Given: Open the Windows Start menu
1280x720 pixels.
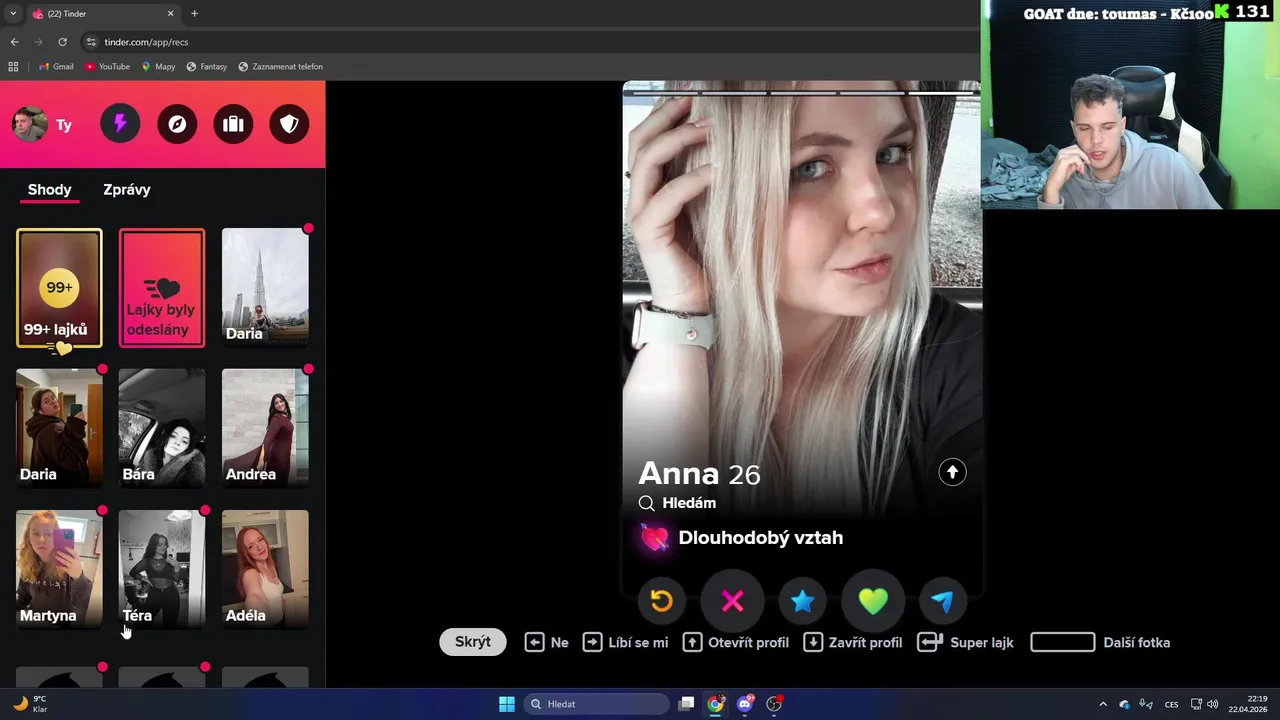Looking at the screenshot, I should (507, 704).
